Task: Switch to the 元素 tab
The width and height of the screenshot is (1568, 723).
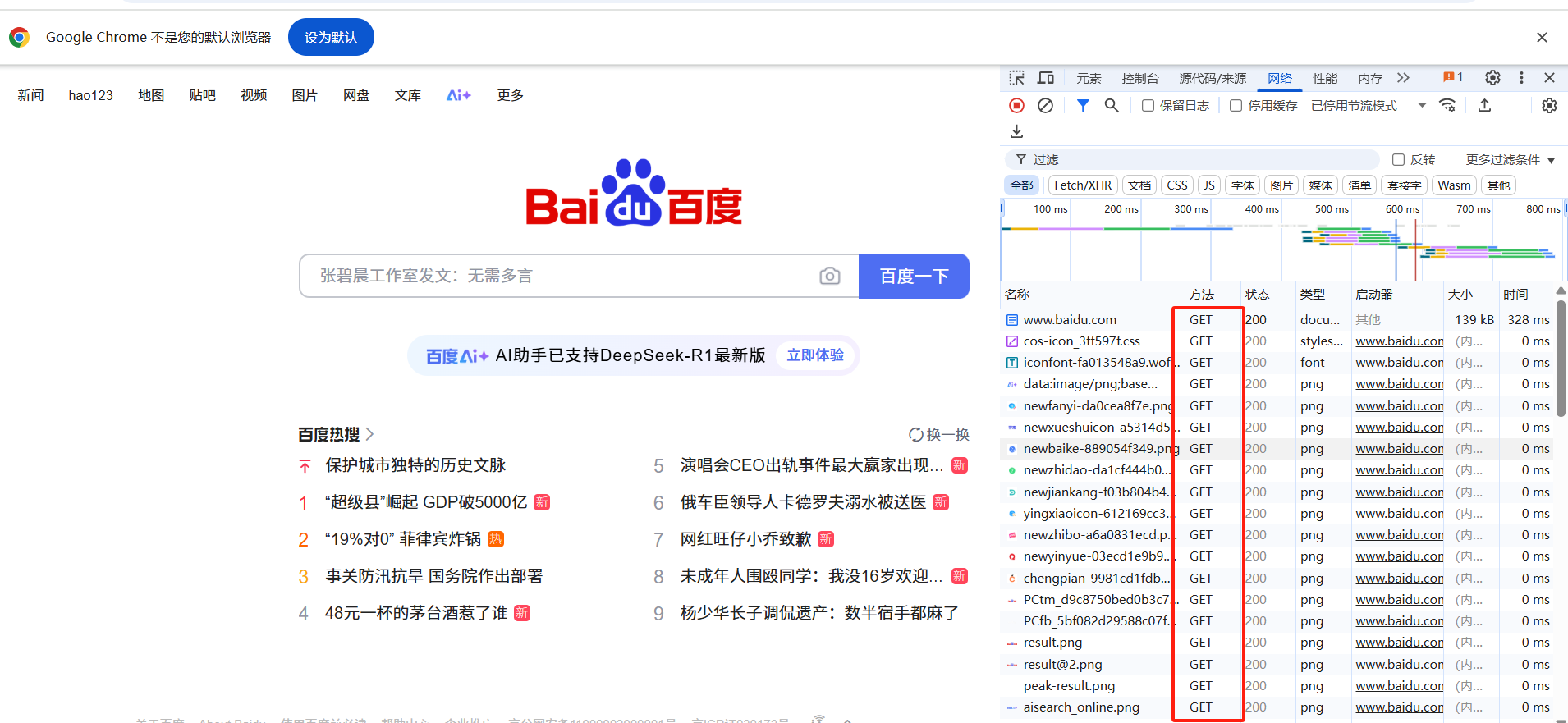Action: (x=1089, y=78)
